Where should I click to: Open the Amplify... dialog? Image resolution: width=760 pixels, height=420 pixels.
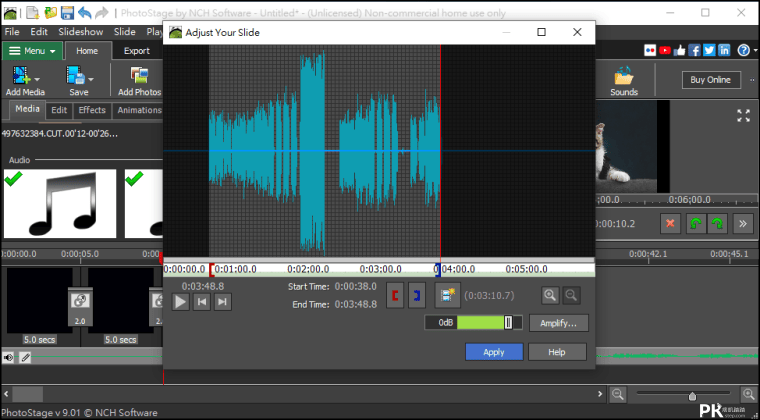click(558, 323)
